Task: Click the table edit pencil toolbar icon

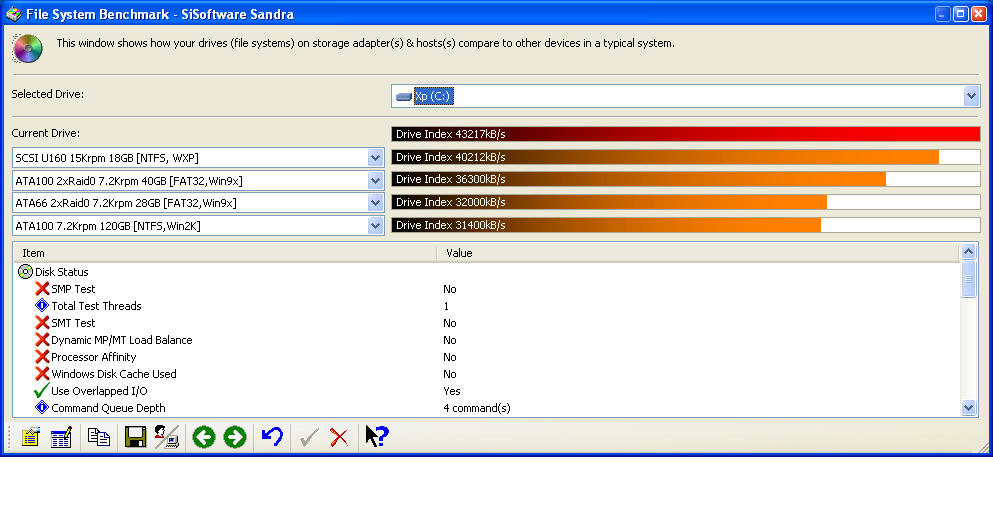Action: (x=61, y=437)
